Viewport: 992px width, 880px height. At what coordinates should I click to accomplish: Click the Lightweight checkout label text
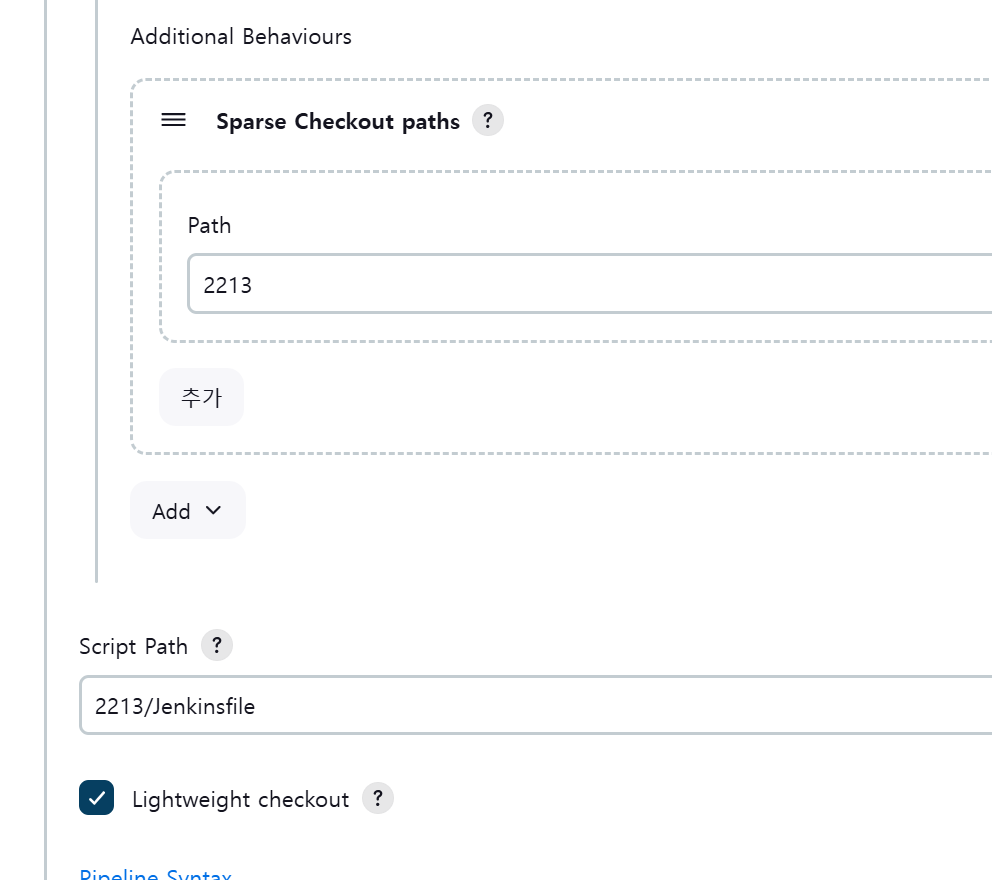[240, 800]
